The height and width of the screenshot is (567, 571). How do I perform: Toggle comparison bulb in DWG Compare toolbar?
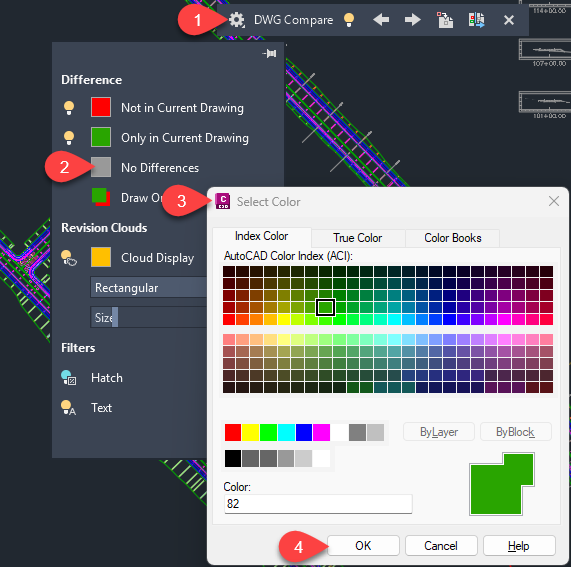(x=349, y=20)
